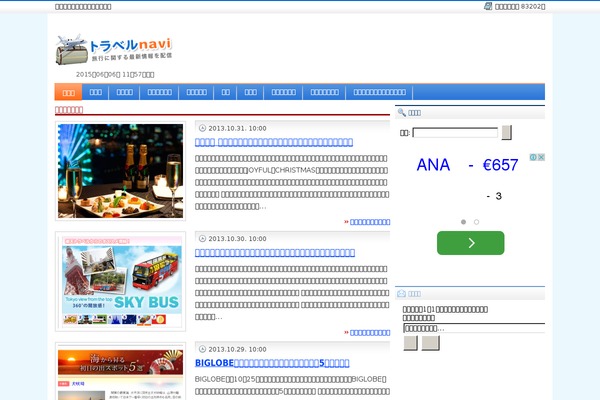
Task: Click the visitor counter icon beside 83202
Action: click(x=488, y=6)
